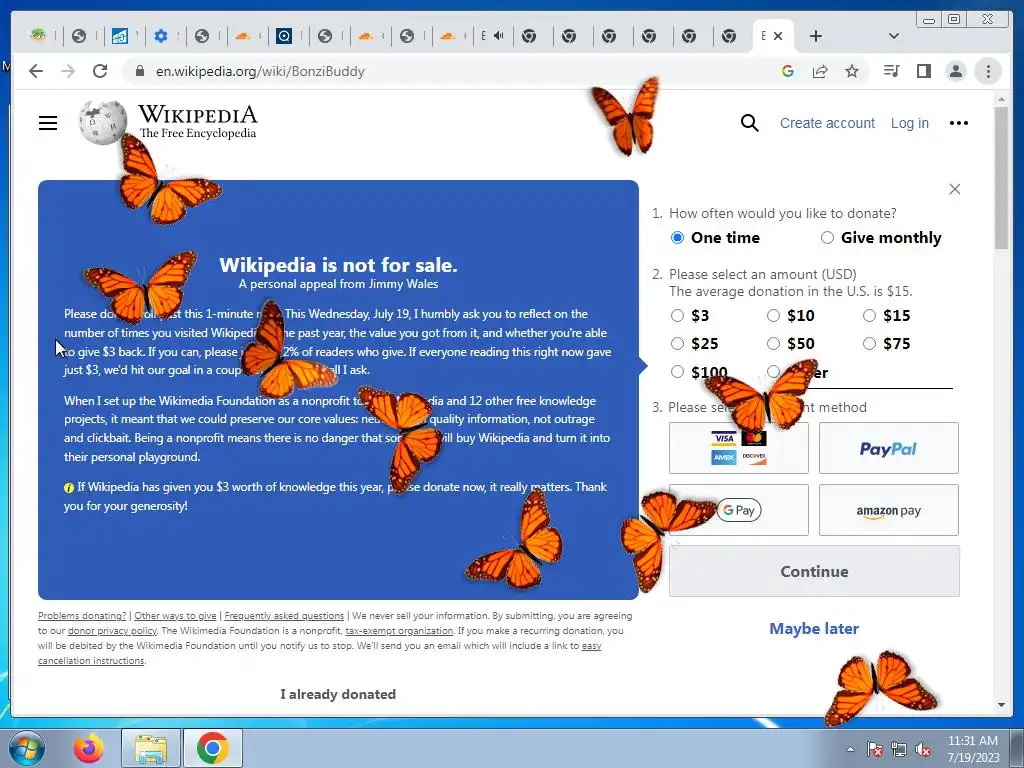The height and width of the screenshot is (768, 1024).
Task: Click the yellow info icon in appeal text
Action: (69, 487)
